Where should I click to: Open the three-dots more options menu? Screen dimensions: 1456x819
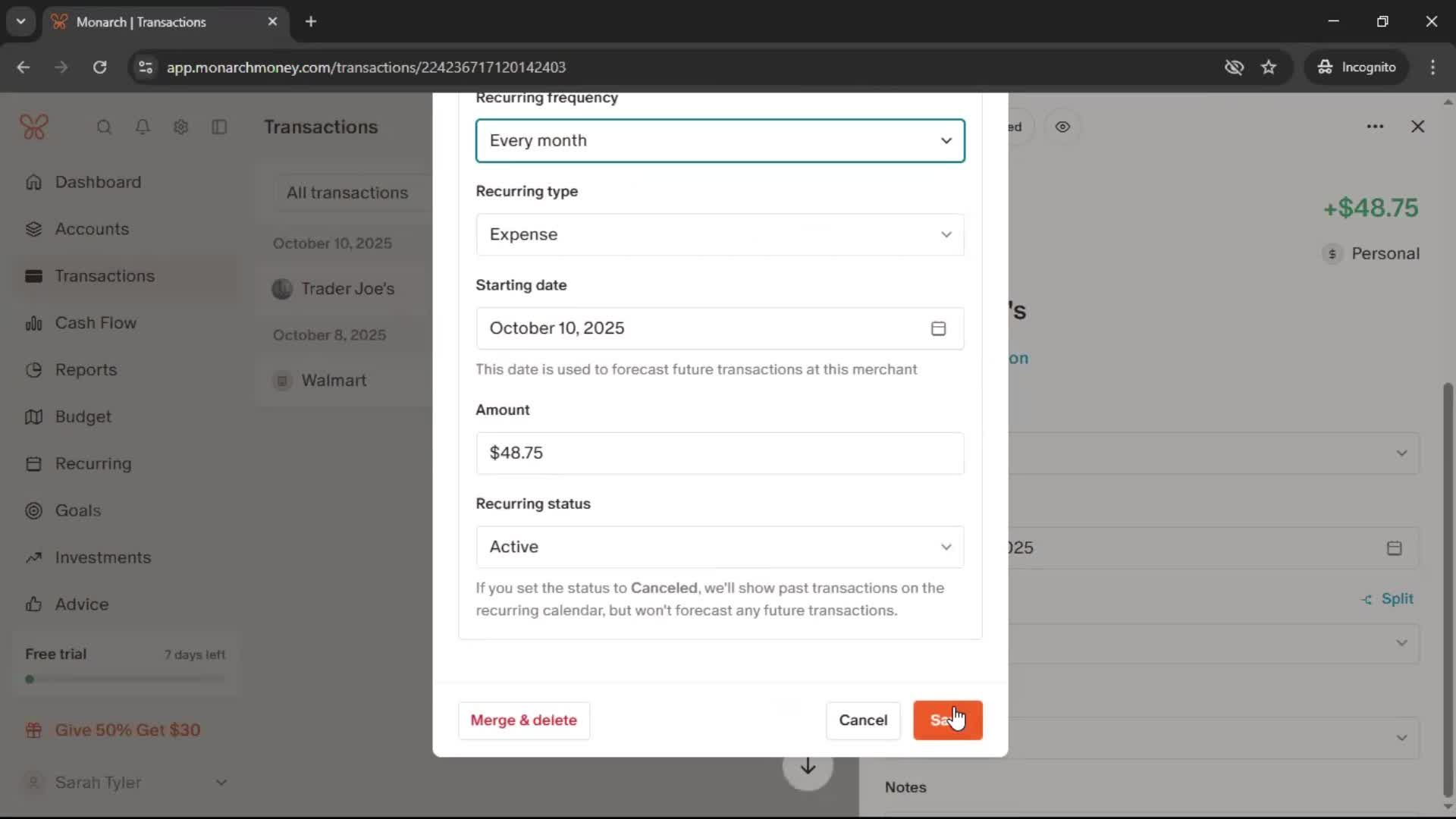pyautogui.click(x=1375, y=127)
